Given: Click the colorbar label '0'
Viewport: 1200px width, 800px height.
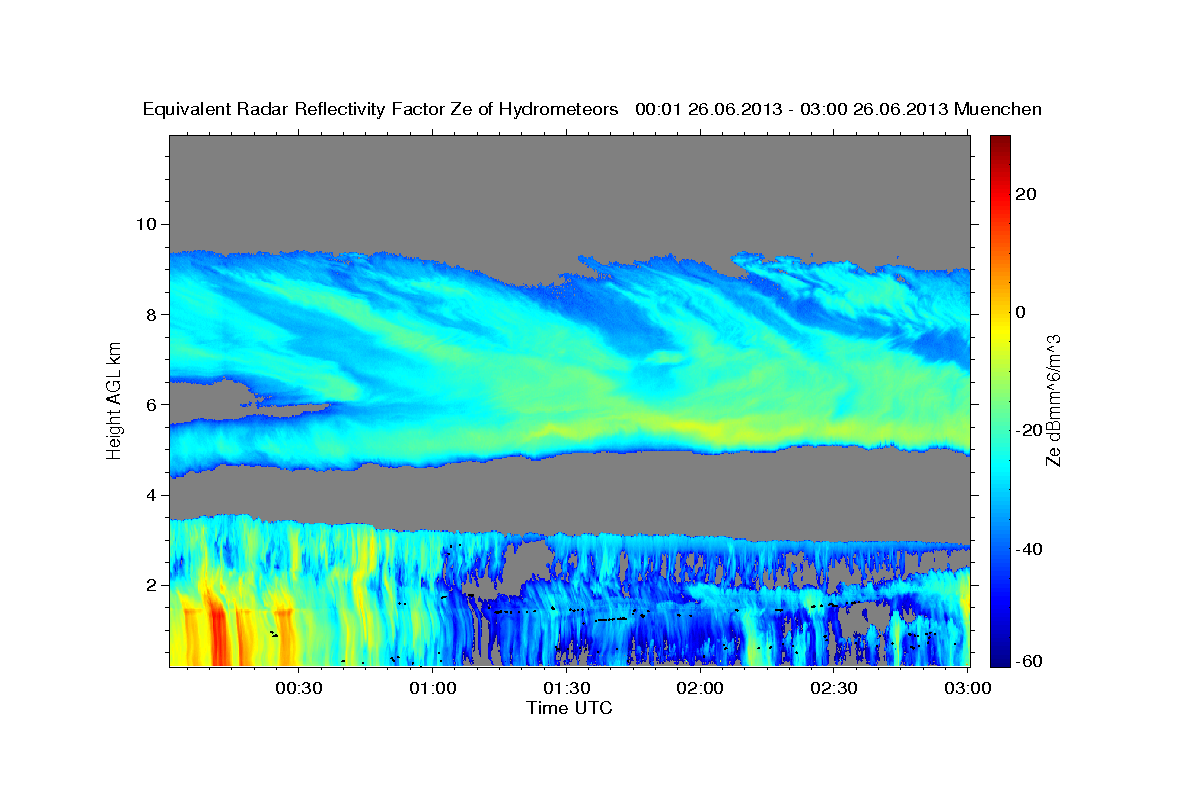Looking at the screenshot, I should click(x=1021, y=312).
